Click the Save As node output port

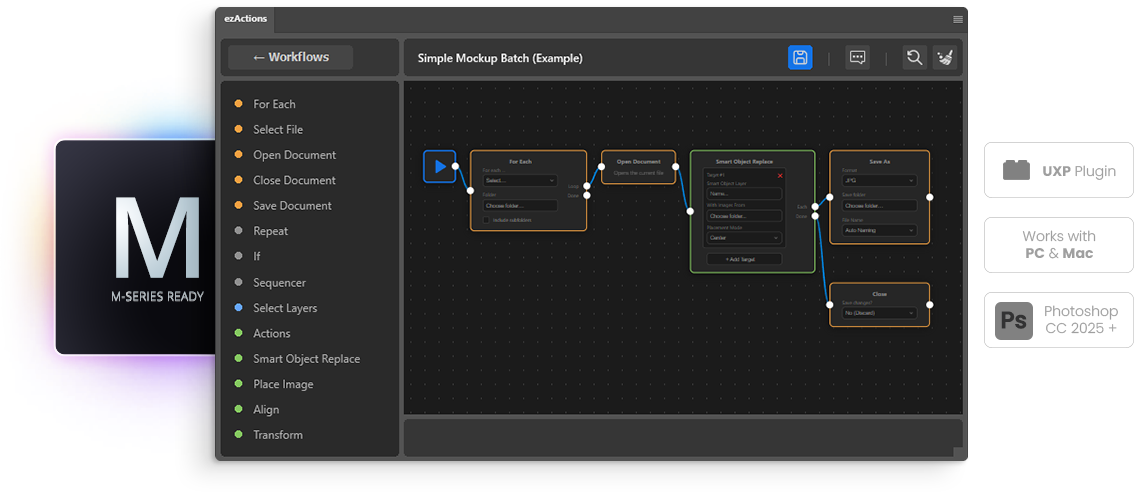pos(930,197)
